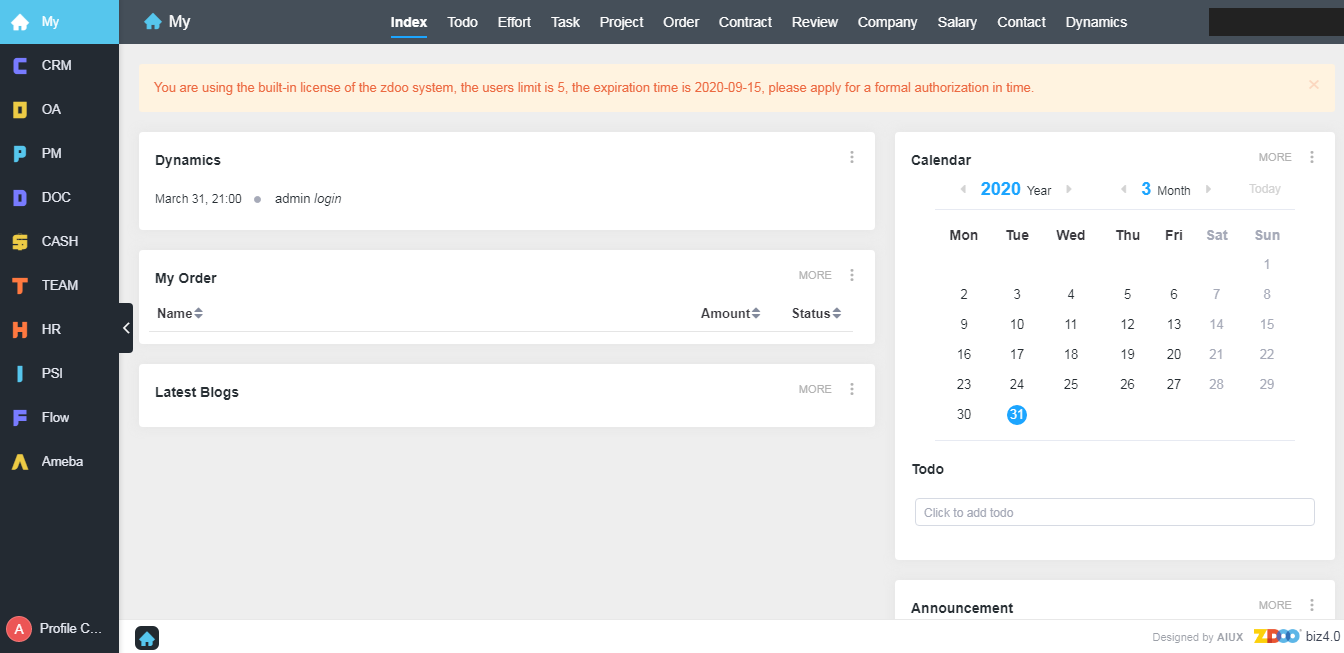Image resolution: width=1344 pixels, height=653 pixels.
Task: Open the CRM module icon in sidebar
Action: point(20,66)
